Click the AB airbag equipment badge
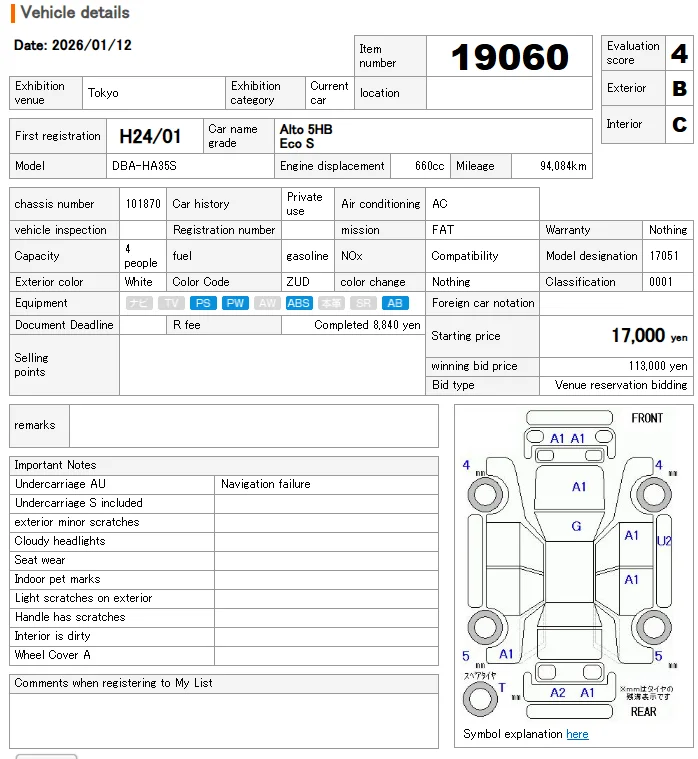The width and height of the screenshot is (698, 759). 395,303
